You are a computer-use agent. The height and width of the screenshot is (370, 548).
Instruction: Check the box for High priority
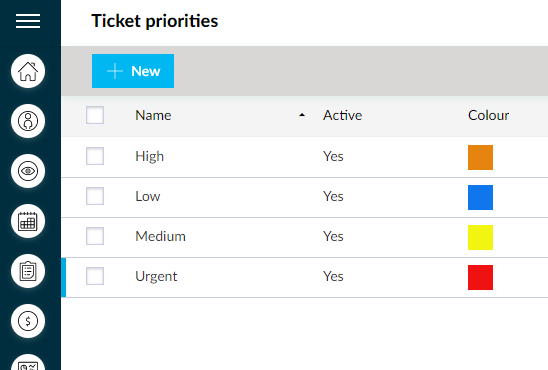tap(95, 156)
